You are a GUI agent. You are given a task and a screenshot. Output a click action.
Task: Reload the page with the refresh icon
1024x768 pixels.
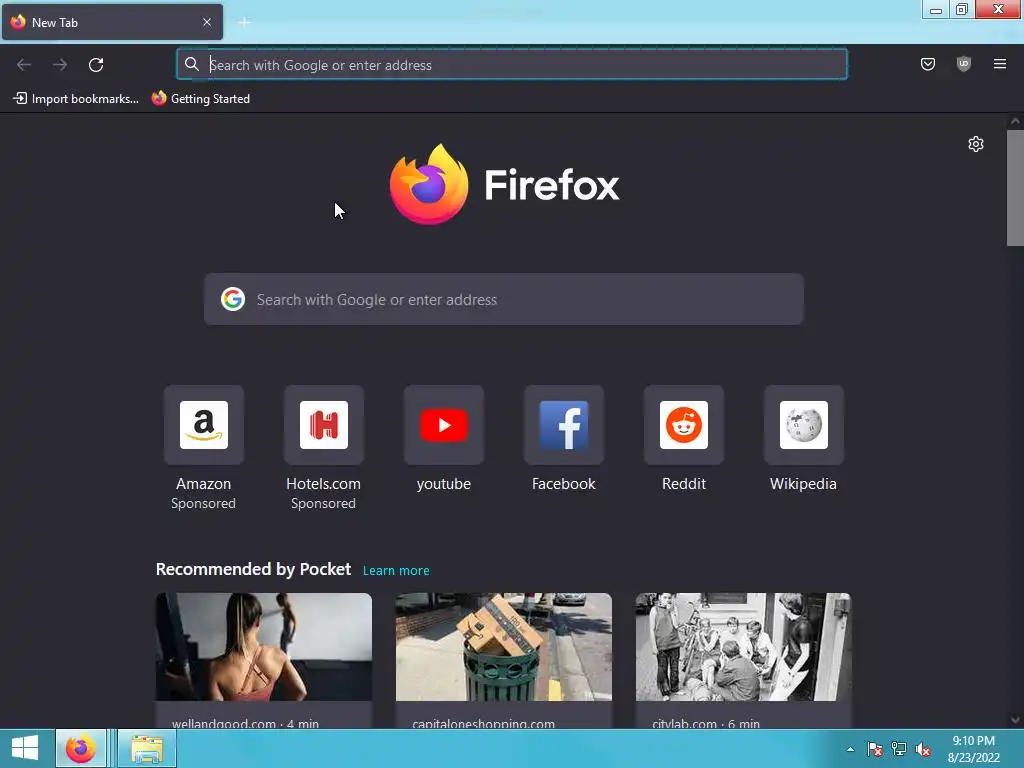[96, 65]
